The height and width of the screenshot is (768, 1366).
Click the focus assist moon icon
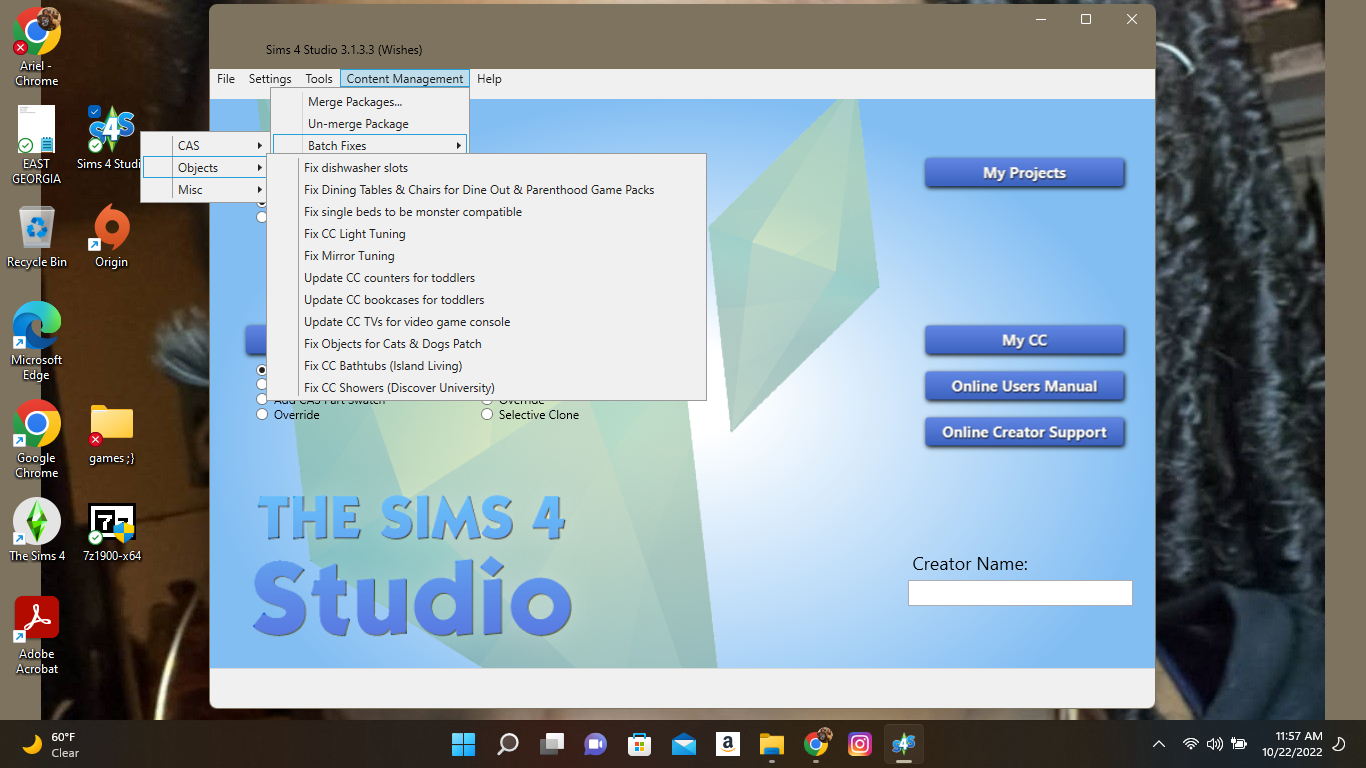point(1340,744)
